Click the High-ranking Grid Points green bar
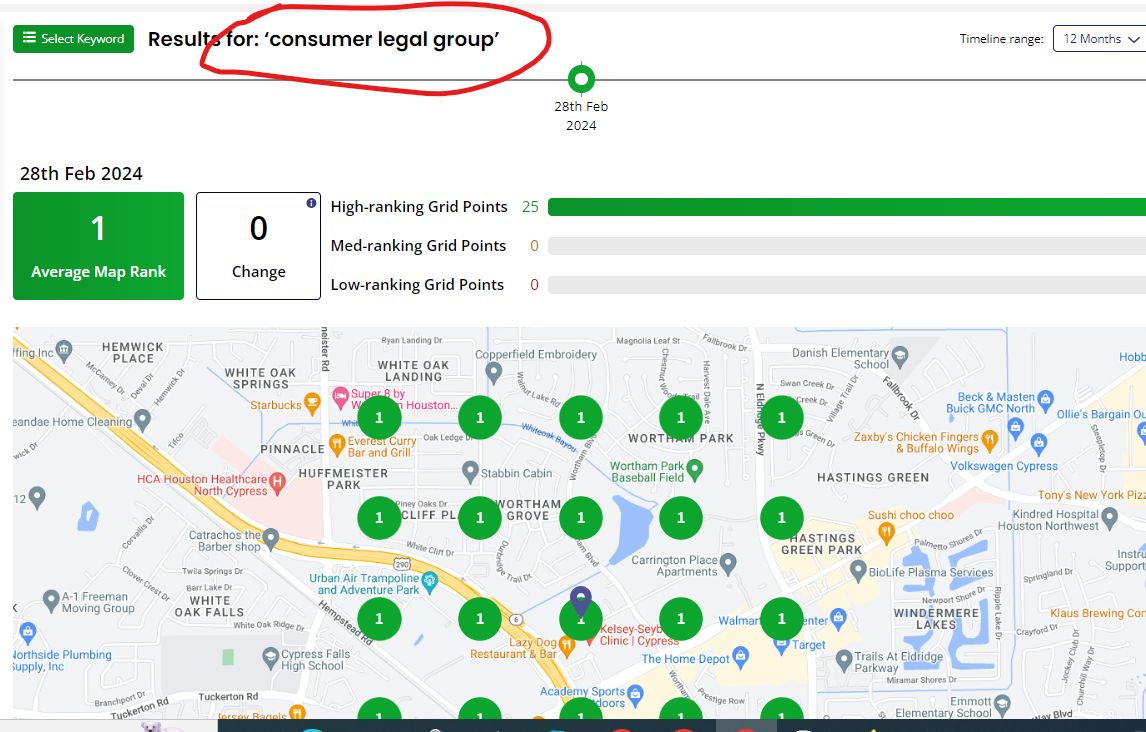 coord(846,207)
